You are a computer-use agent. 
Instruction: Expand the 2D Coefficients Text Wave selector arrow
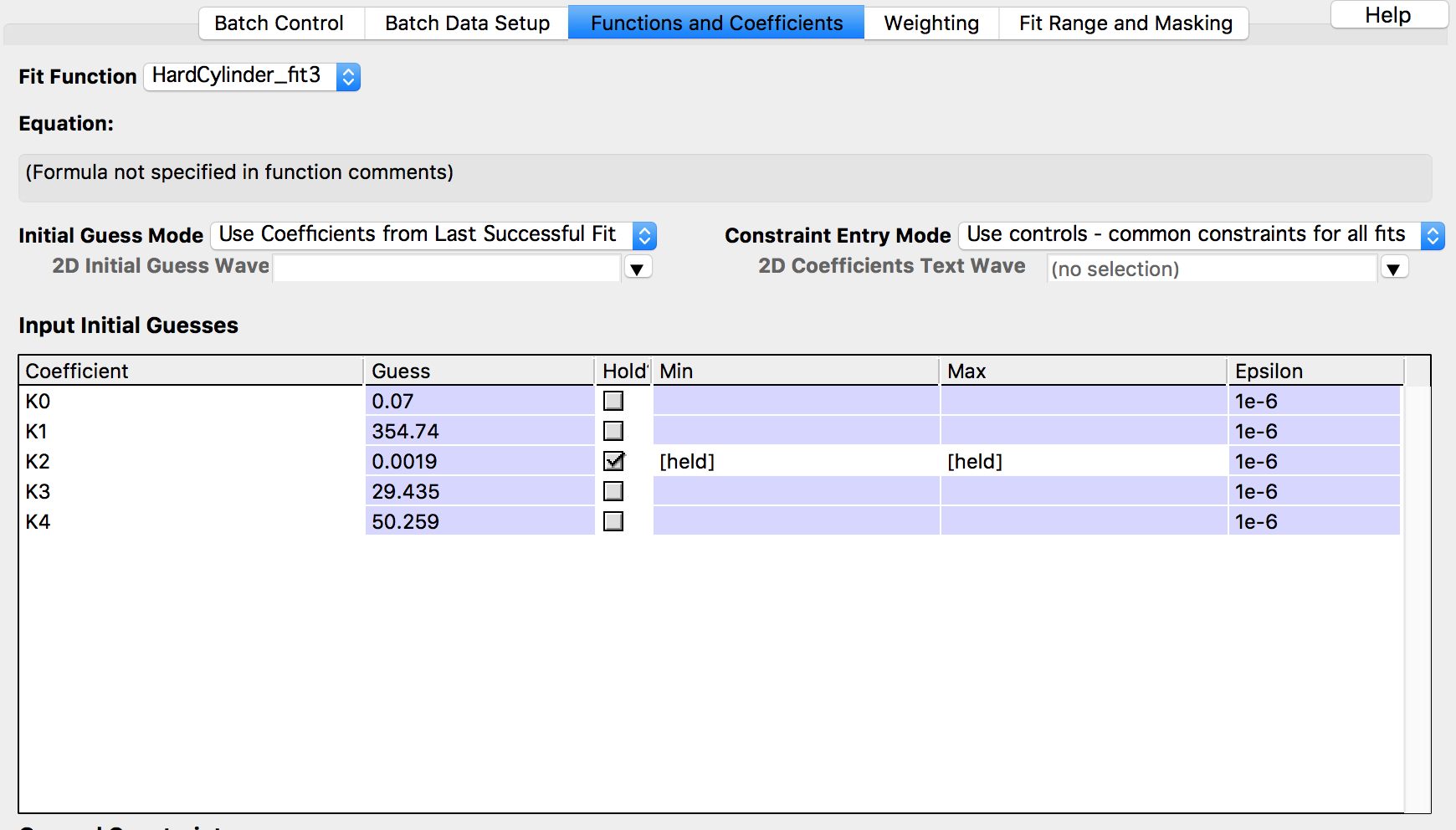[x=1394, y=268]
